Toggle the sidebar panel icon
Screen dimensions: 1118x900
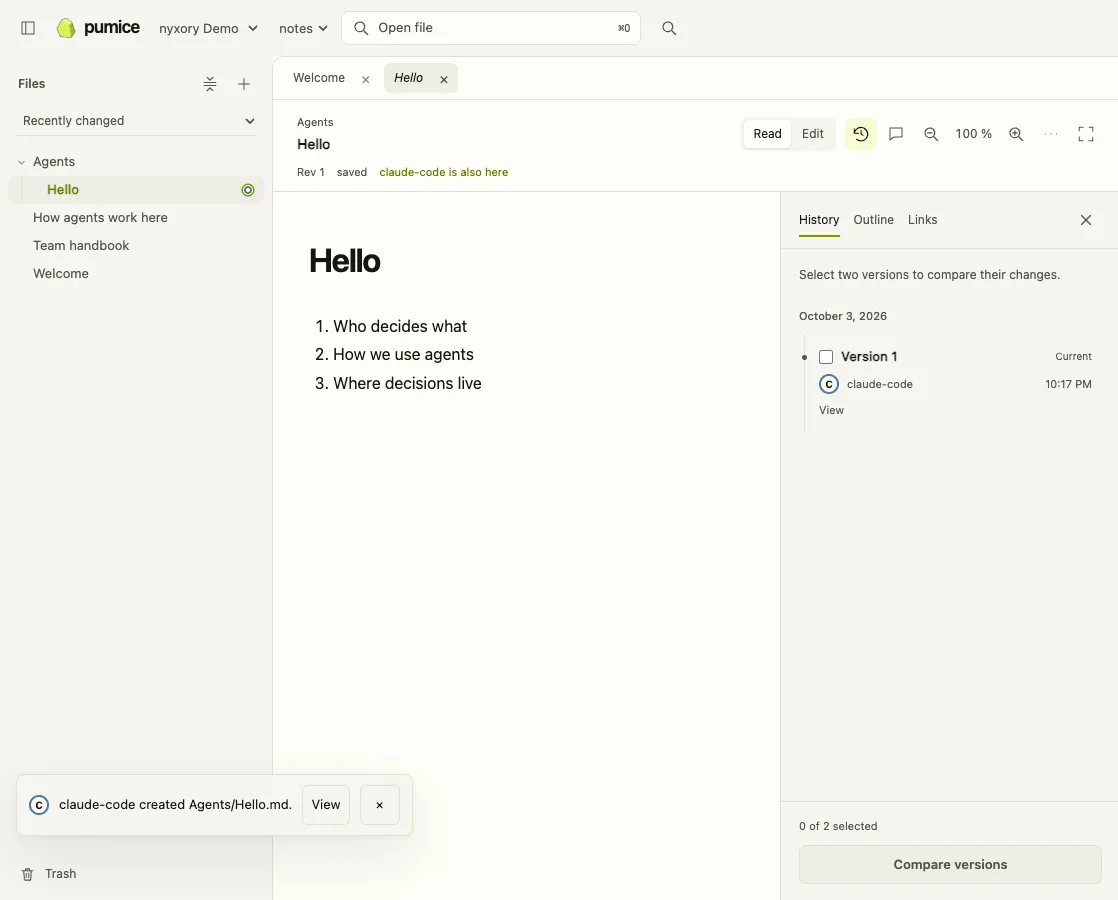click(x=28, y=28)
